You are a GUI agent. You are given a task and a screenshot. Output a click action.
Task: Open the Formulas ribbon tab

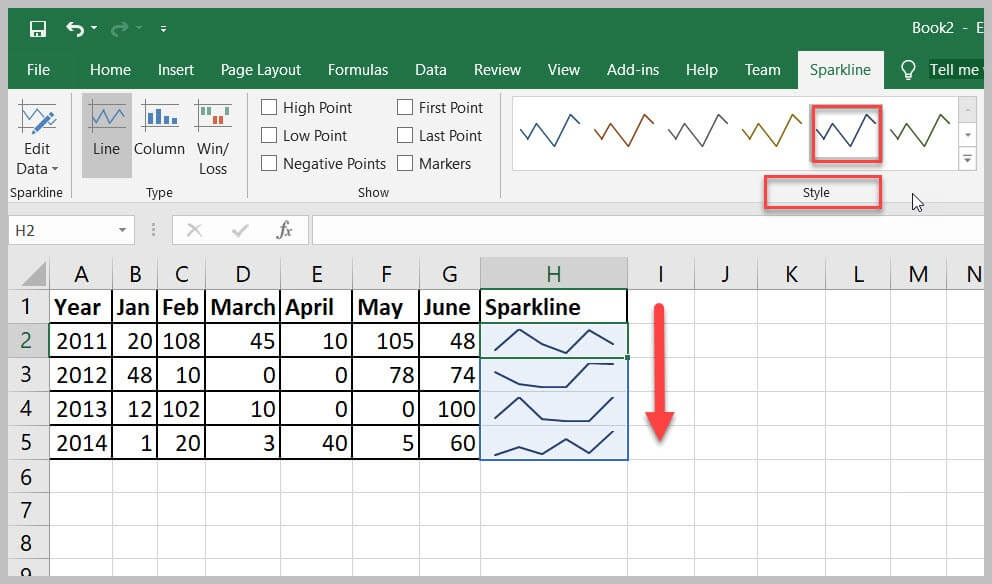click(358, 70)
